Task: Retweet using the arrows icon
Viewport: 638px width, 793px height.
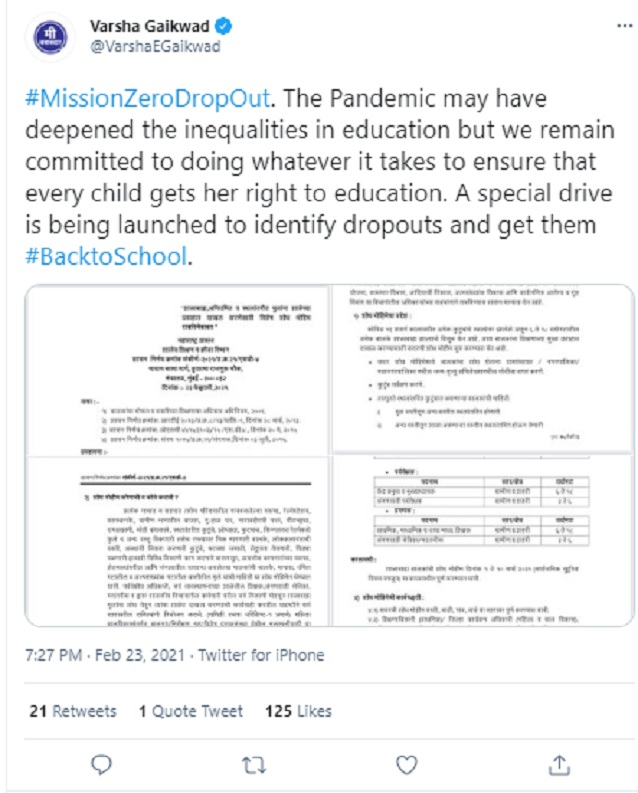Action: (x=254, y=764)
